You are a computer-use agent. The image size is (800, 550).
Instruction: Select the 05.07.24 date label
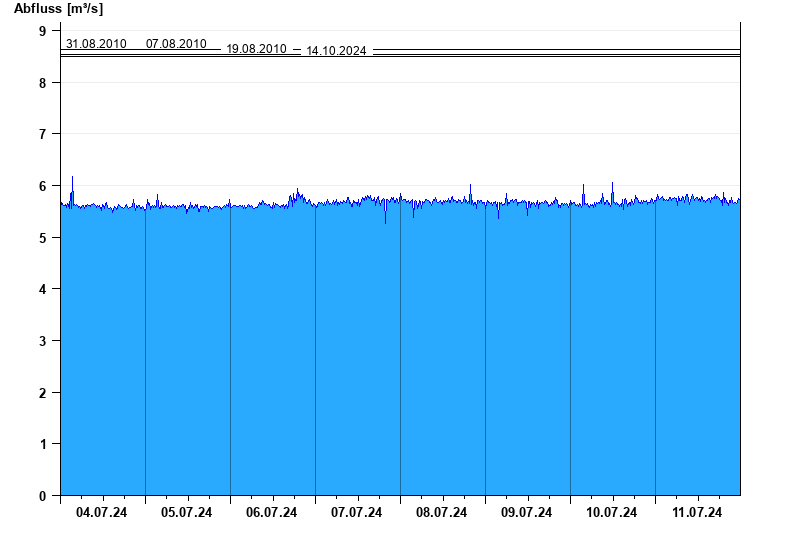pyautogui.click(x=187, y=513)
